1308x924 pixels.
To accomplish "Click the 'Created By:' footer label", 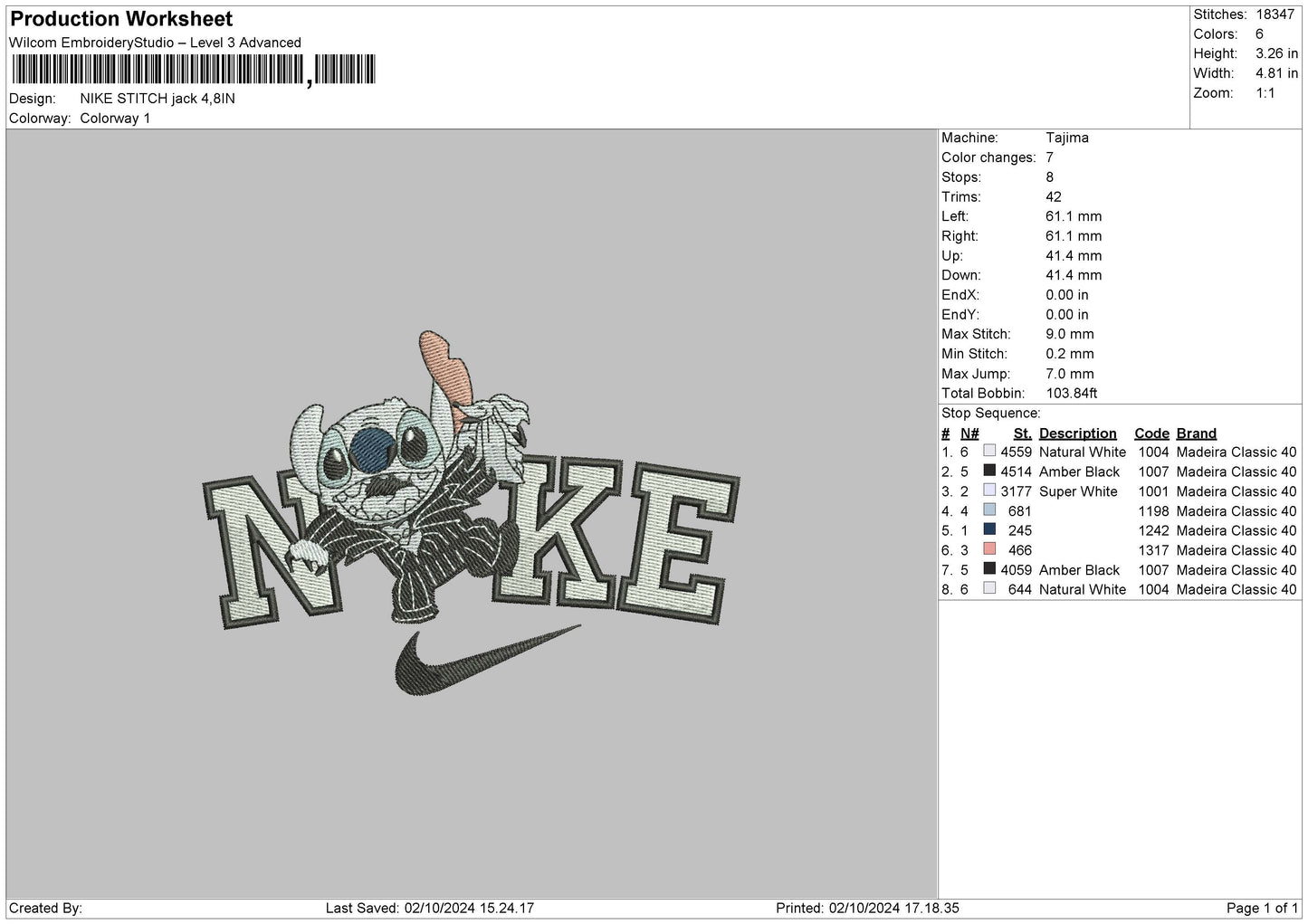I will [45, 908].
